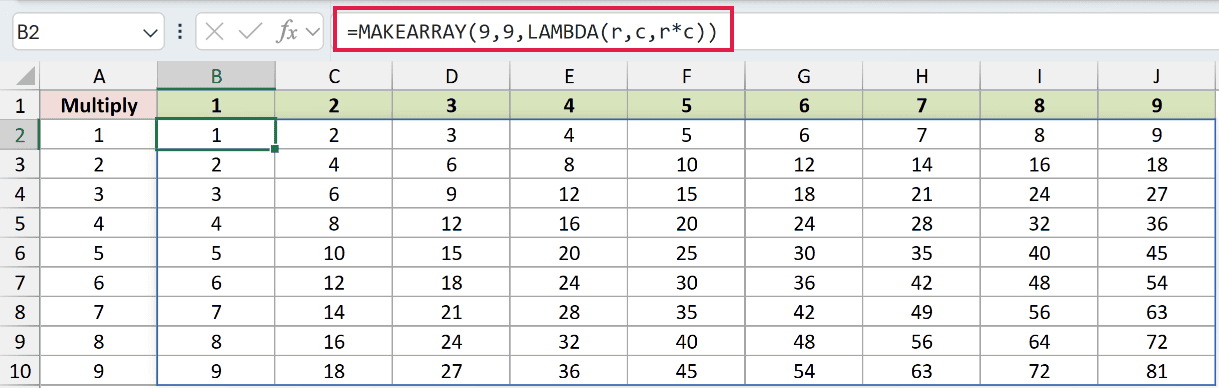This screenshot has width=1219, height=388.
Task: Select column J header
Action: click(1157, 76)
